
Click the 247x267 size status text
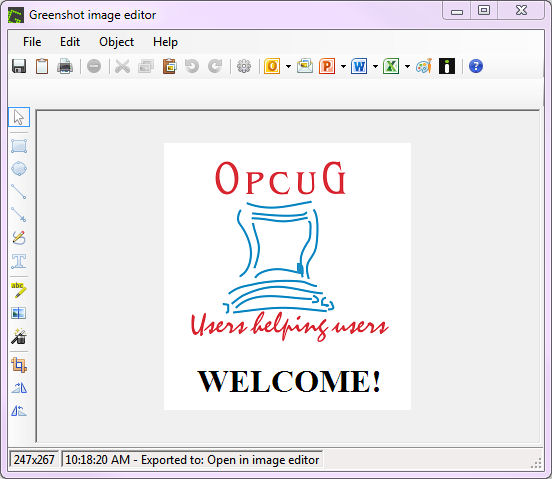tap(34, 460)
